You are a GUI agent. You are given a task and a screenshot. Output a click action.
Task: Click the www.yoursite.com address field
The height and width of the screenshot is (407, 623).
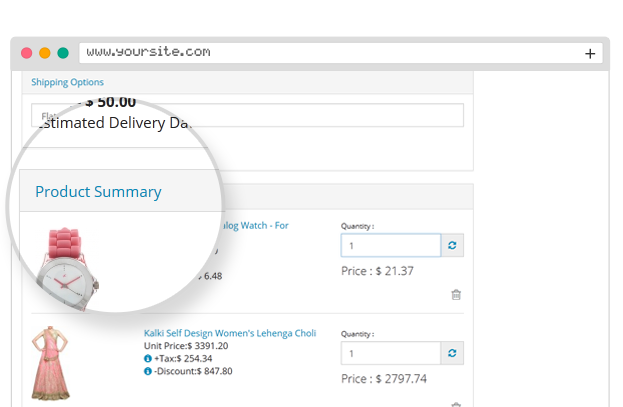[x=341, y=53]
